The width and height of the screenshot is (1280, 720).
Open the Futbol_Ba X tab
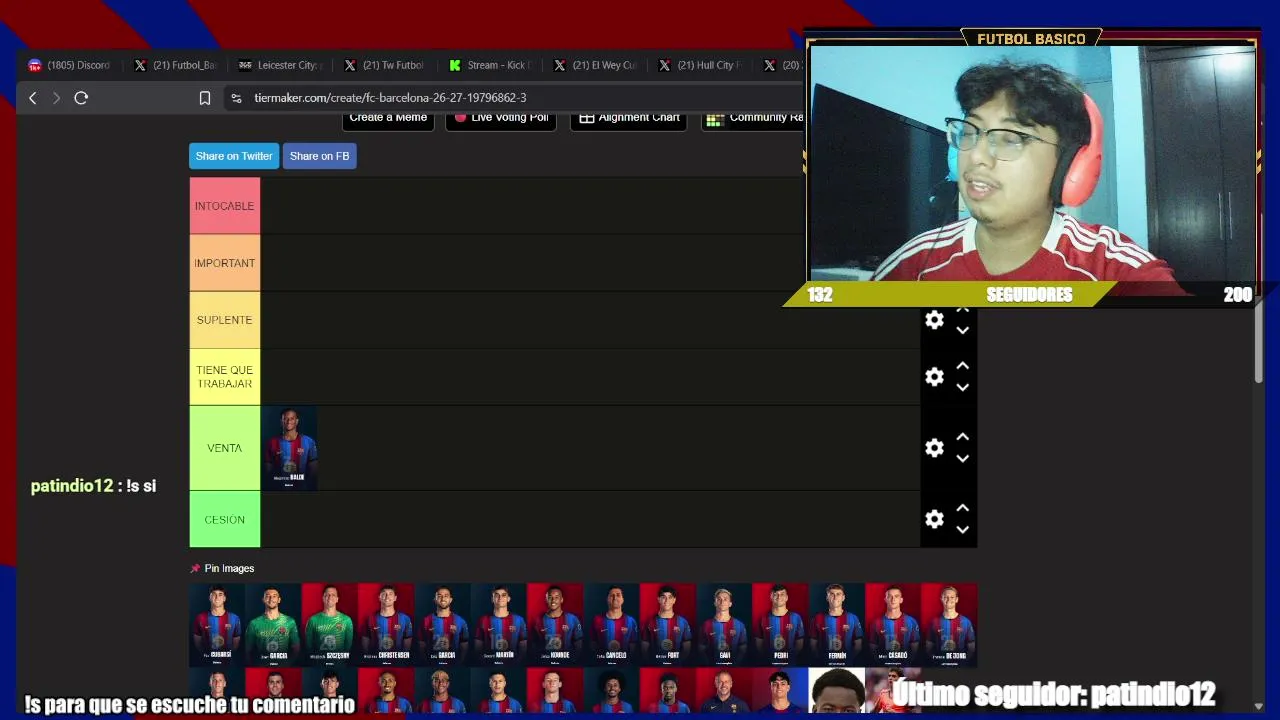(x=176, y=65)
